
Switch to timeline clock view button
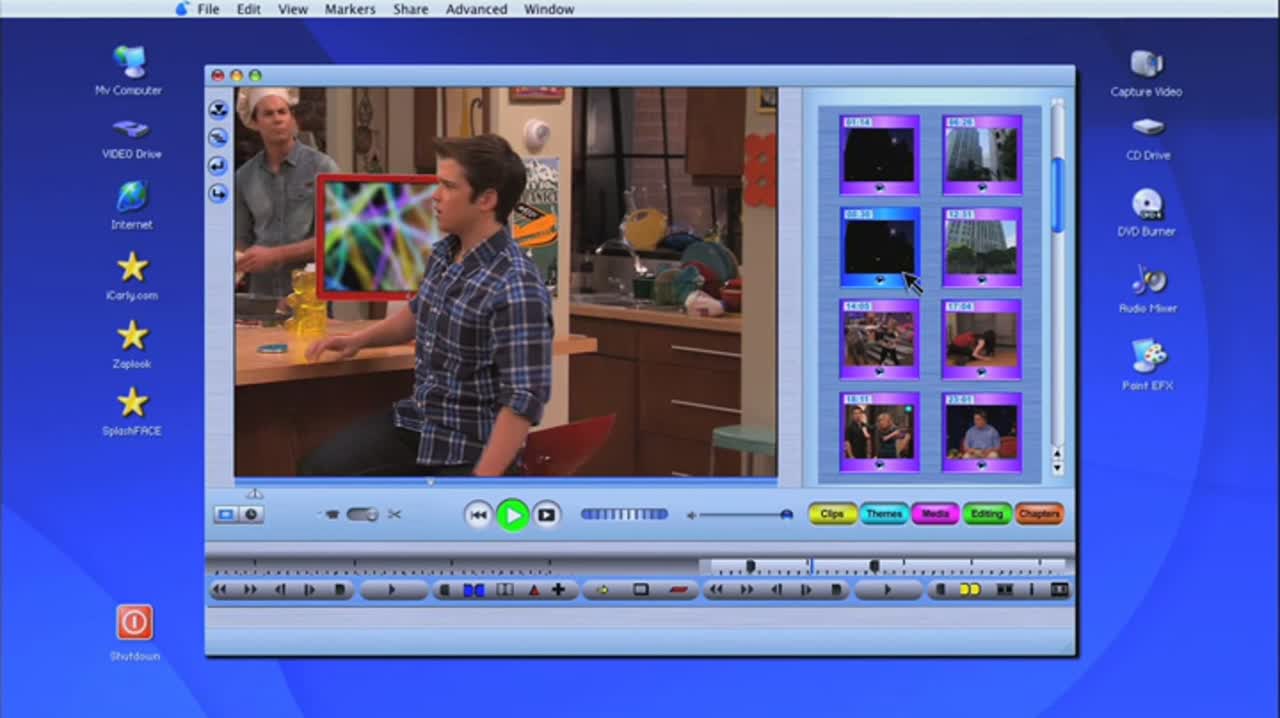[x=251, y=514]
